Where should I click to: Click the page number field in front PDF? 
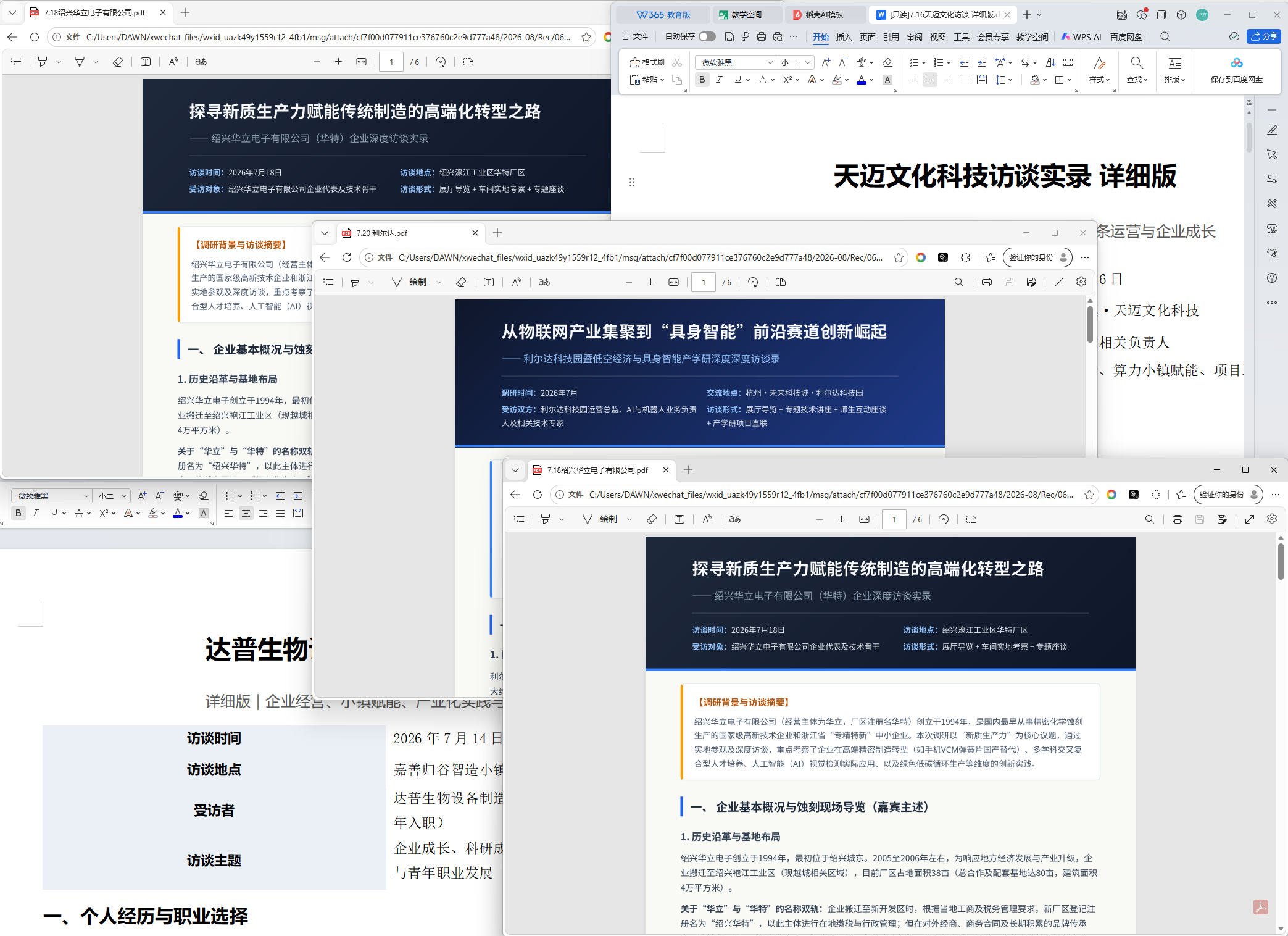pyautogui.click(x=894, y=519)
